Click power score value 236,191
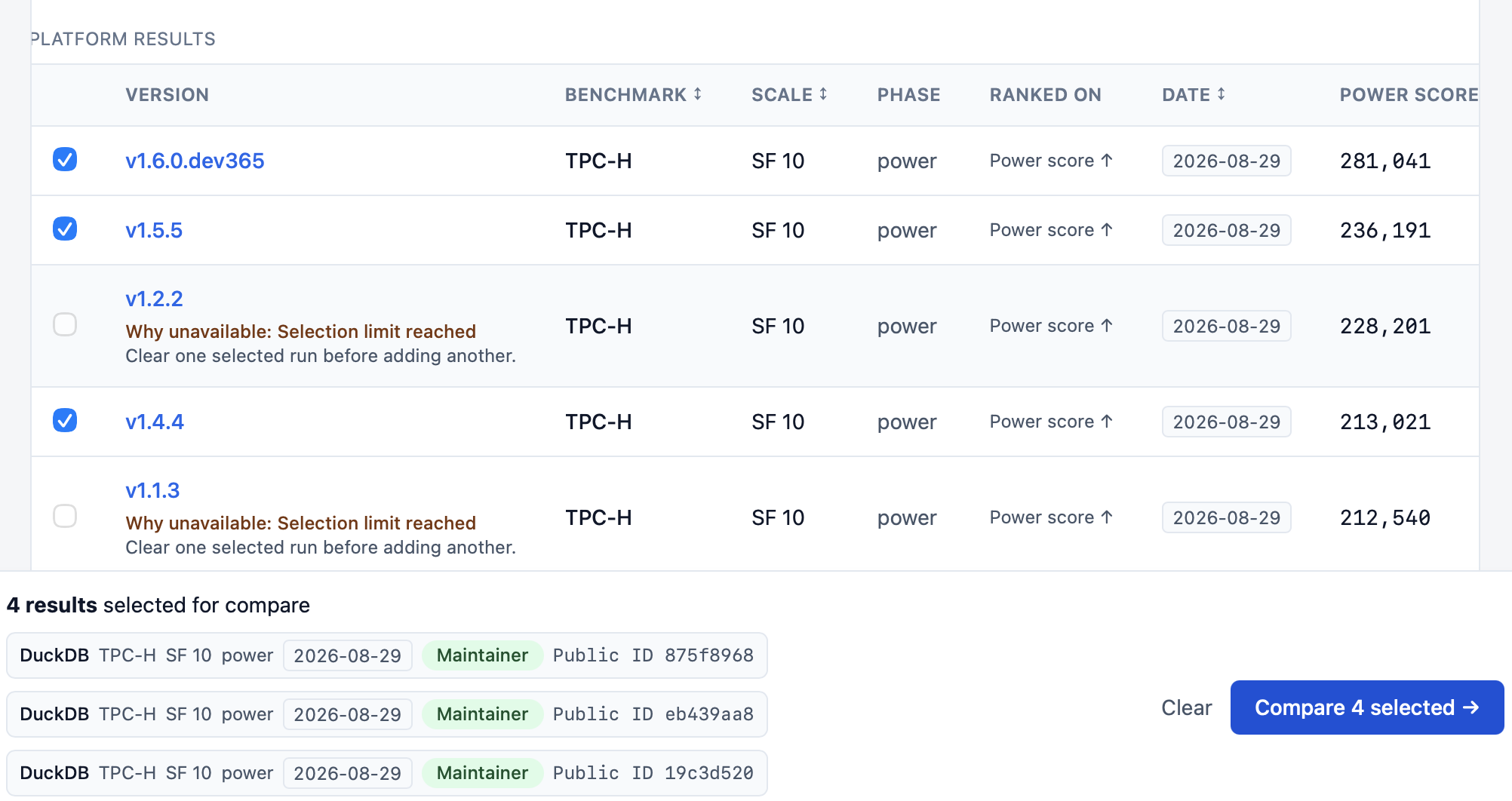The width and height of the screenshot is (1512, 801). pos(1385,230)
